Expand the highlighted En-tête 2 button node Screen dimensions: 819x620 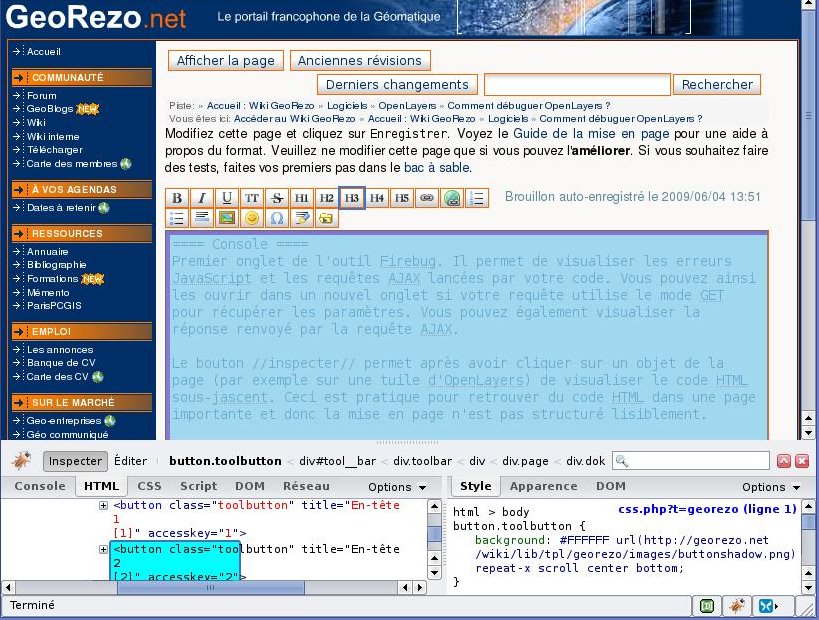(103, 550)
